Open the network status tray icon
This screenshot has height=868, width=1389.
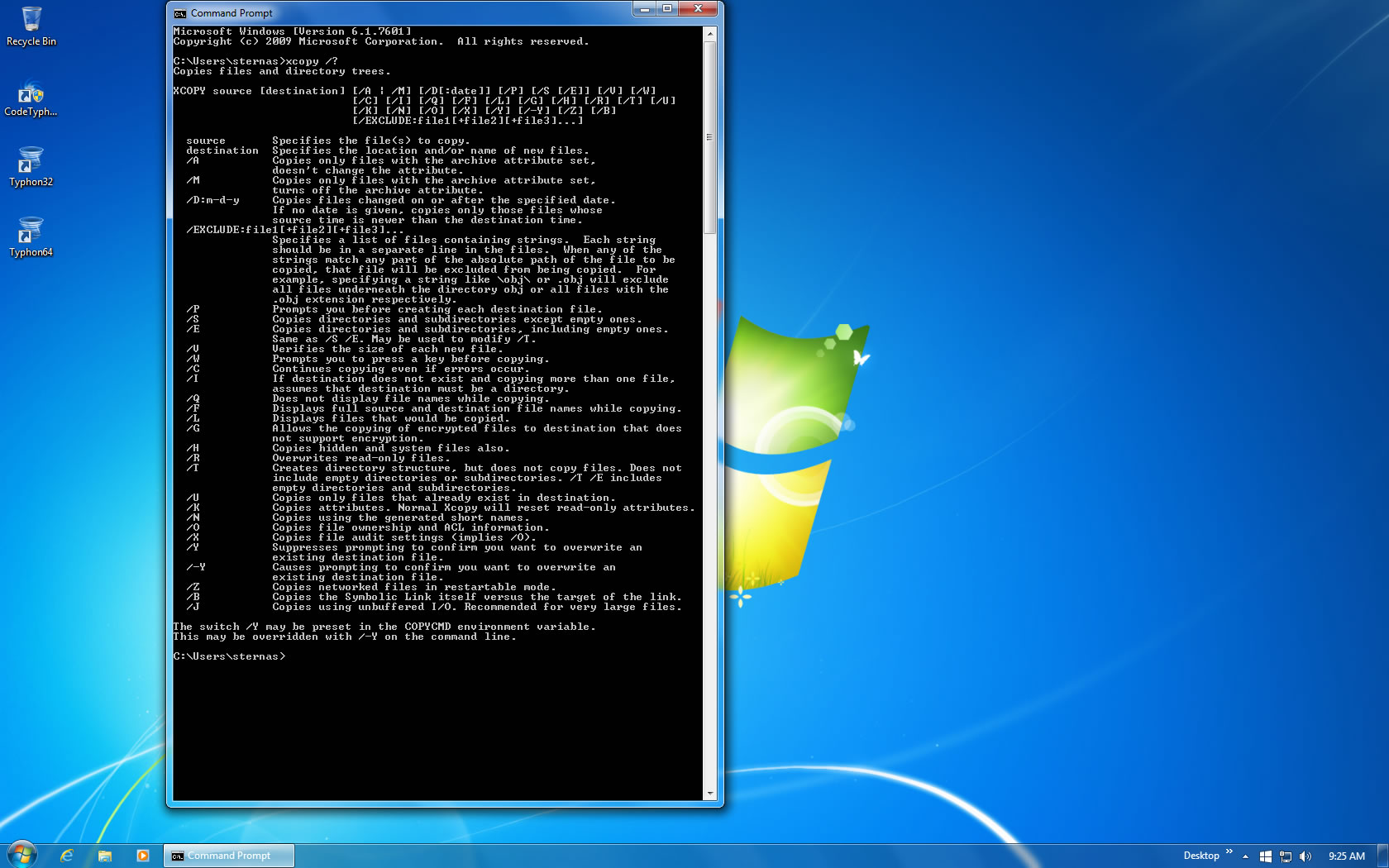1285,856
